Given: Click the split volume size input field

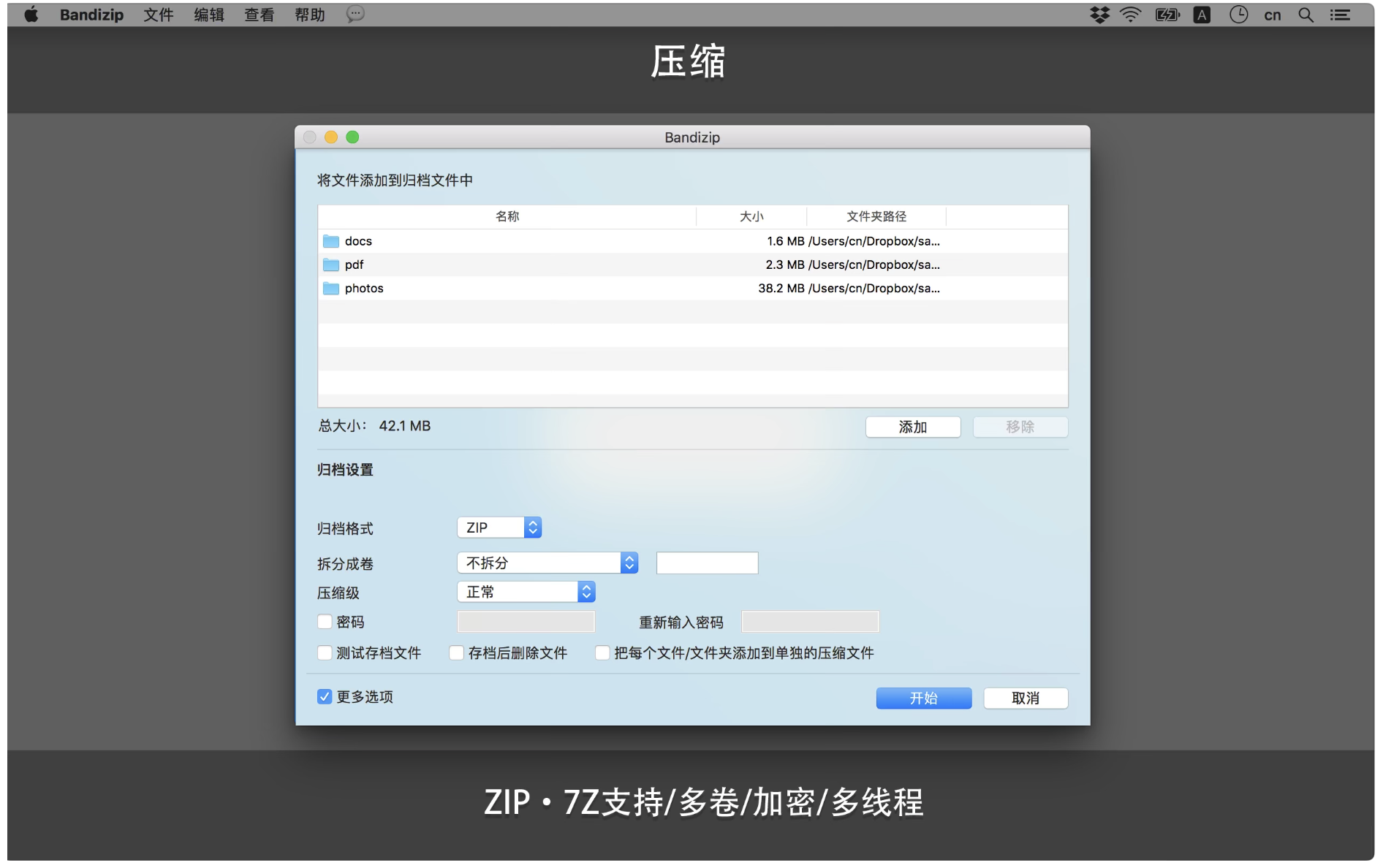Looking at the screenshot, I should tap(707, 563).
